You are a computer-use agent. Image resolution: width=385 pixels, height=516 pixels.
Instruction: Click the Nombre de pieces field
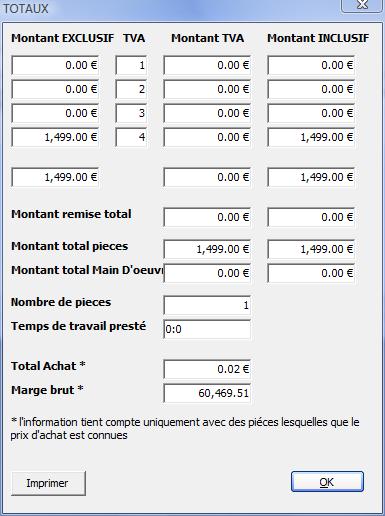pos(207,305)
